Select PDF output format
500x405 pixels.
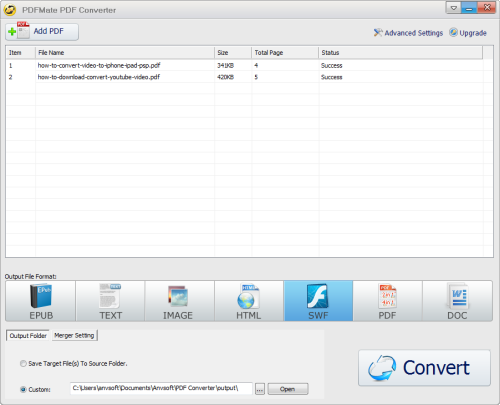[x=388, y=301]
